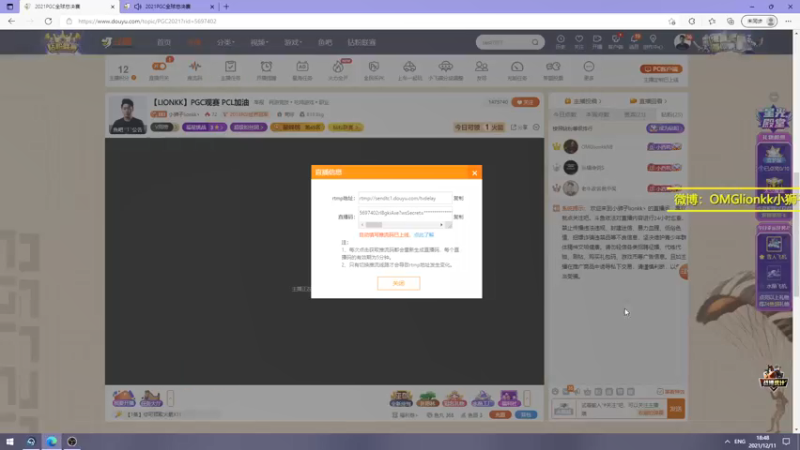Click the purple button above the ranking list
The height and width of the screenshot is (450, 800).
(x=665, y=129)
